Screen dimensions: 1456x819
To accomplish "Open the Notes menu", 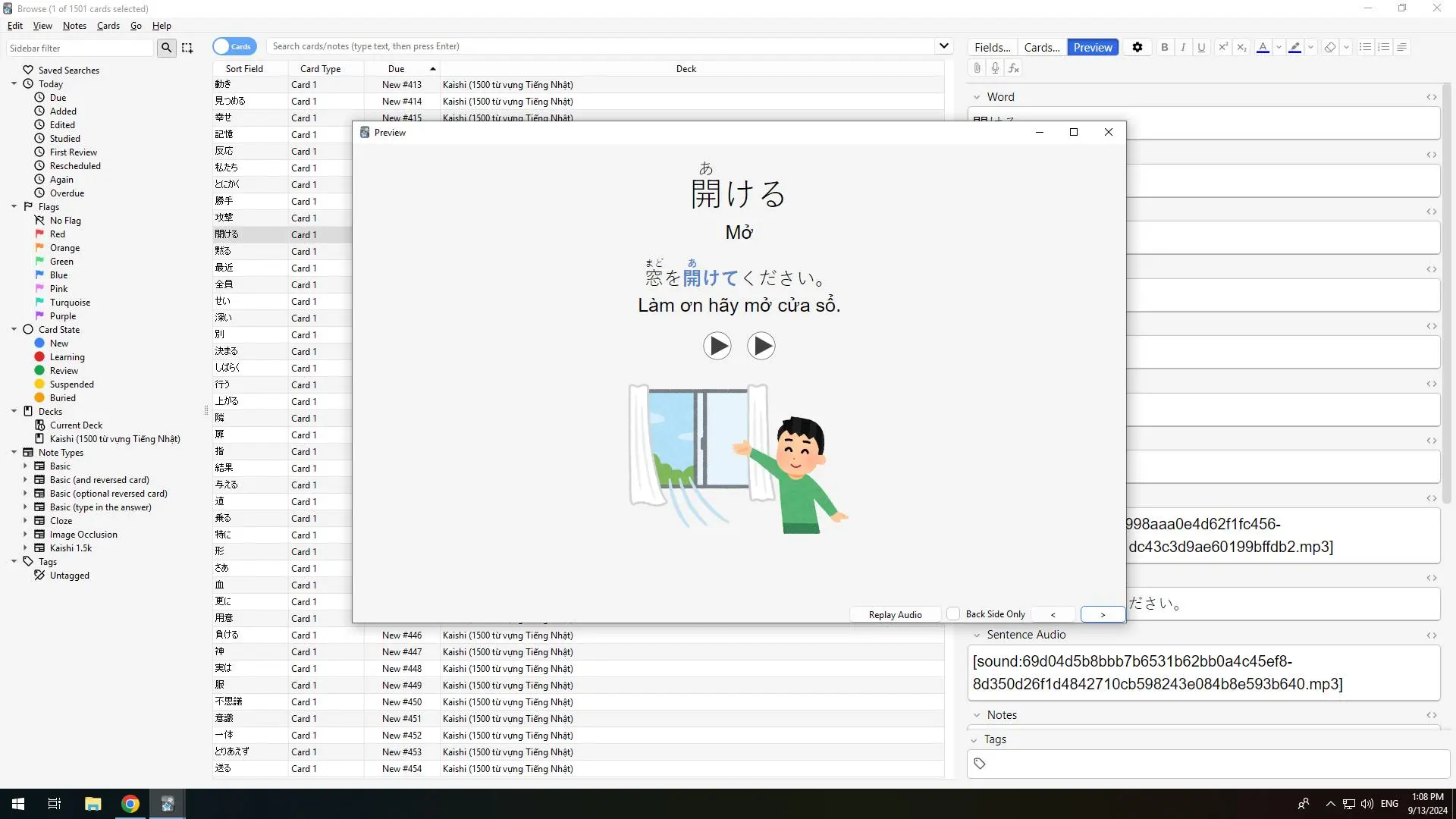I will (x=74, y=26).
